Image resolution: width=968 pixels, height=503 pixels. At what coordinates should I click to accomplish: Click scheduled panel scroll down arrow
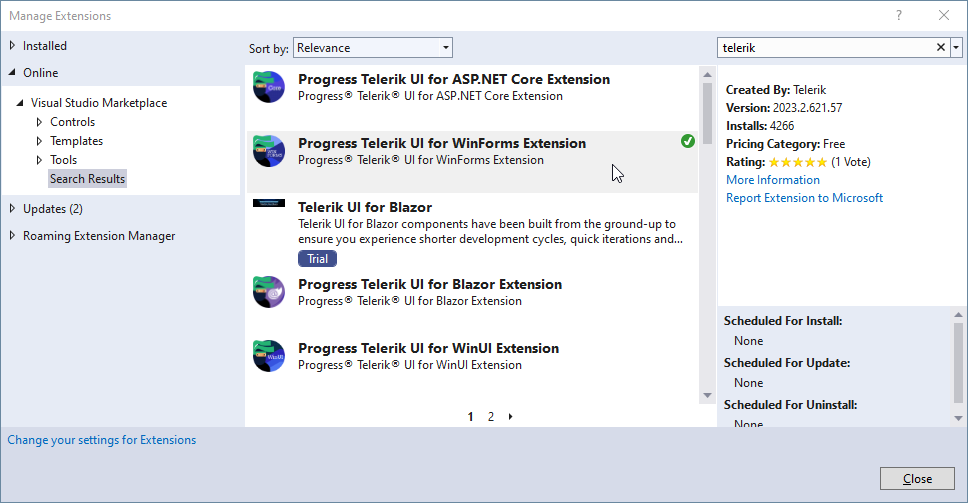pyautogui.click(x=958, y=418)
